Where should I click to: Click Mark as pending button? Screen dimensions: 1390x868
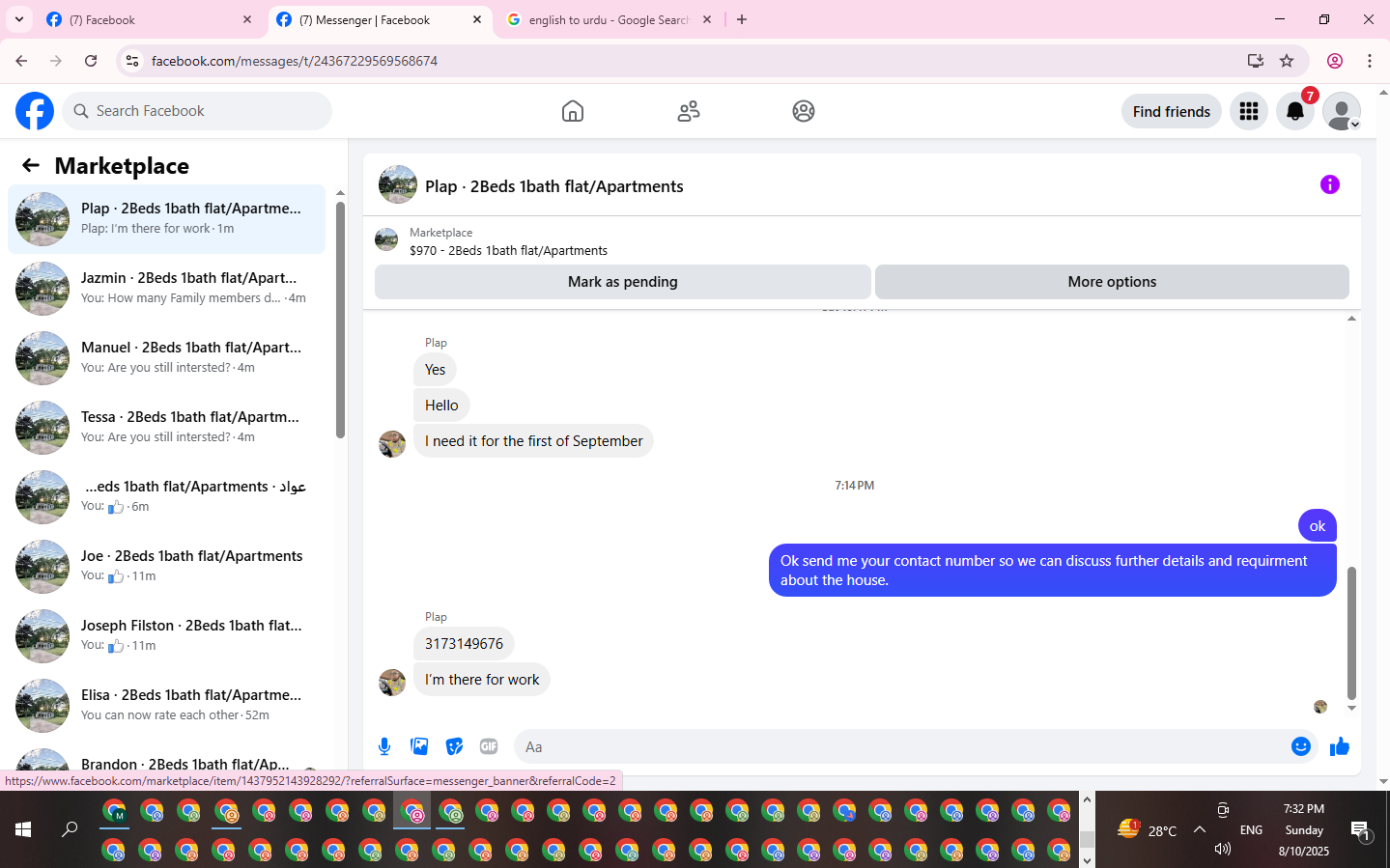[x=623, y=282]
